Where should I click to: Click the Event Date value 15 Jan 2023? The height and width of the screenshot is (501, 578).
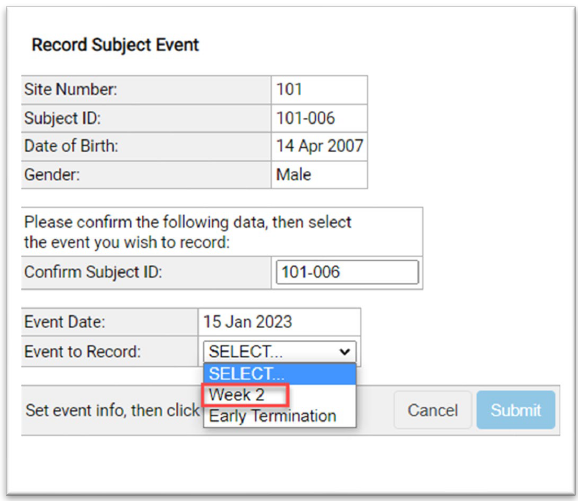tap(248, 321)
